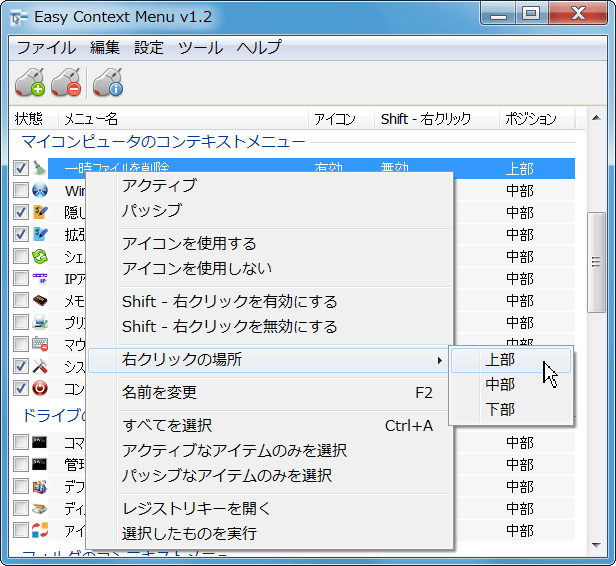616x566 pixels.
Task: Click the scrollbar up arrow
Action: [596, 117]
